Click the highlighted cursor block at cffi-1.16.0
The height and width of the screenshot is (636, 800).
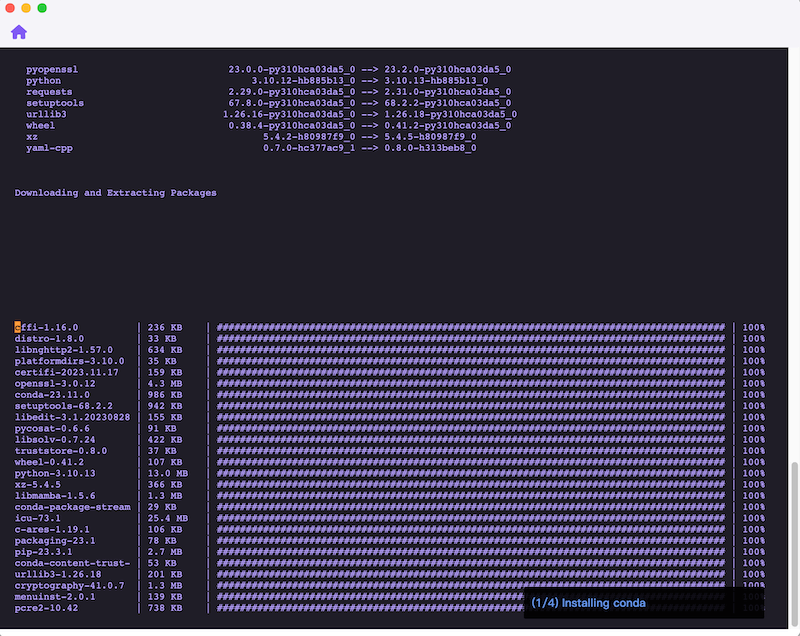click(17, 327)
